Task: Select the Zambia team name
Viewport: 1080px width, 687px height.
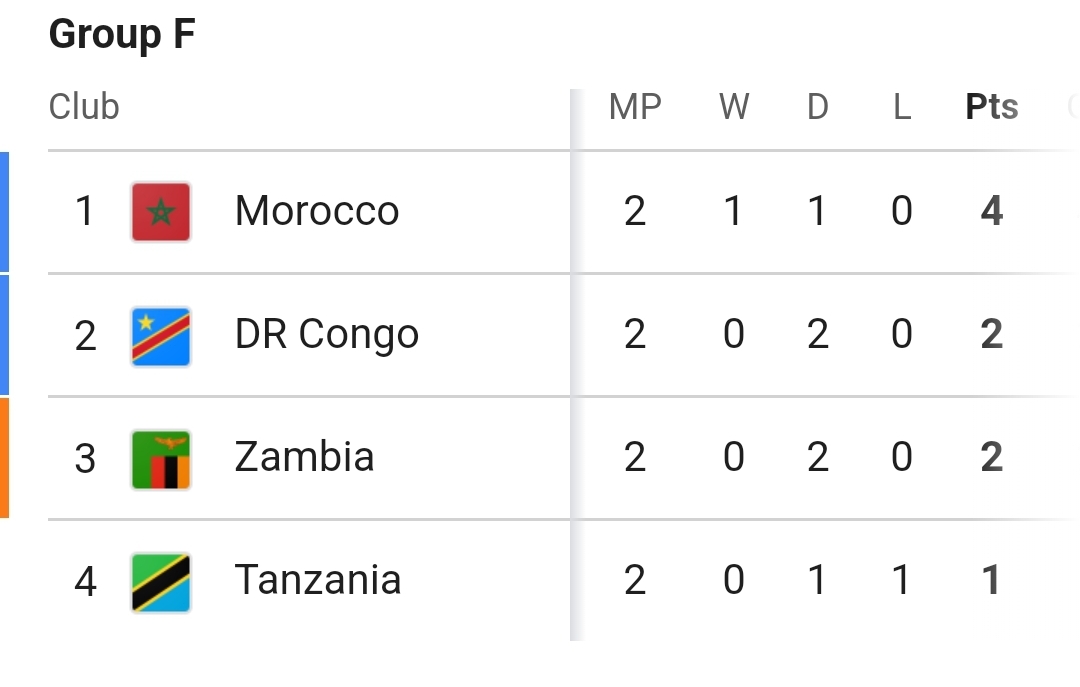Action: pos(304,457)
